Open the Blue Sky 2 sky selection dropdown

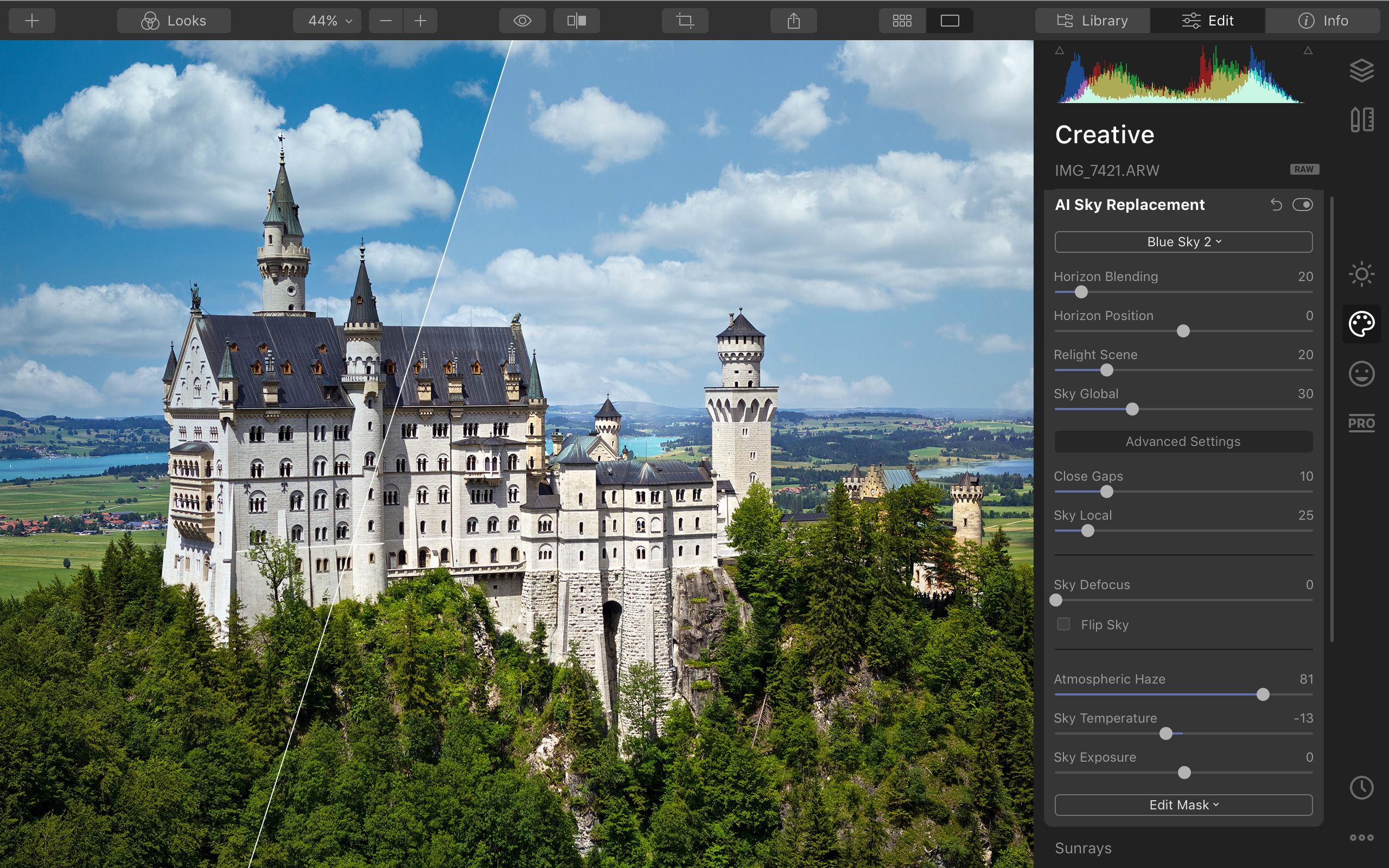tap(1183, 242)
